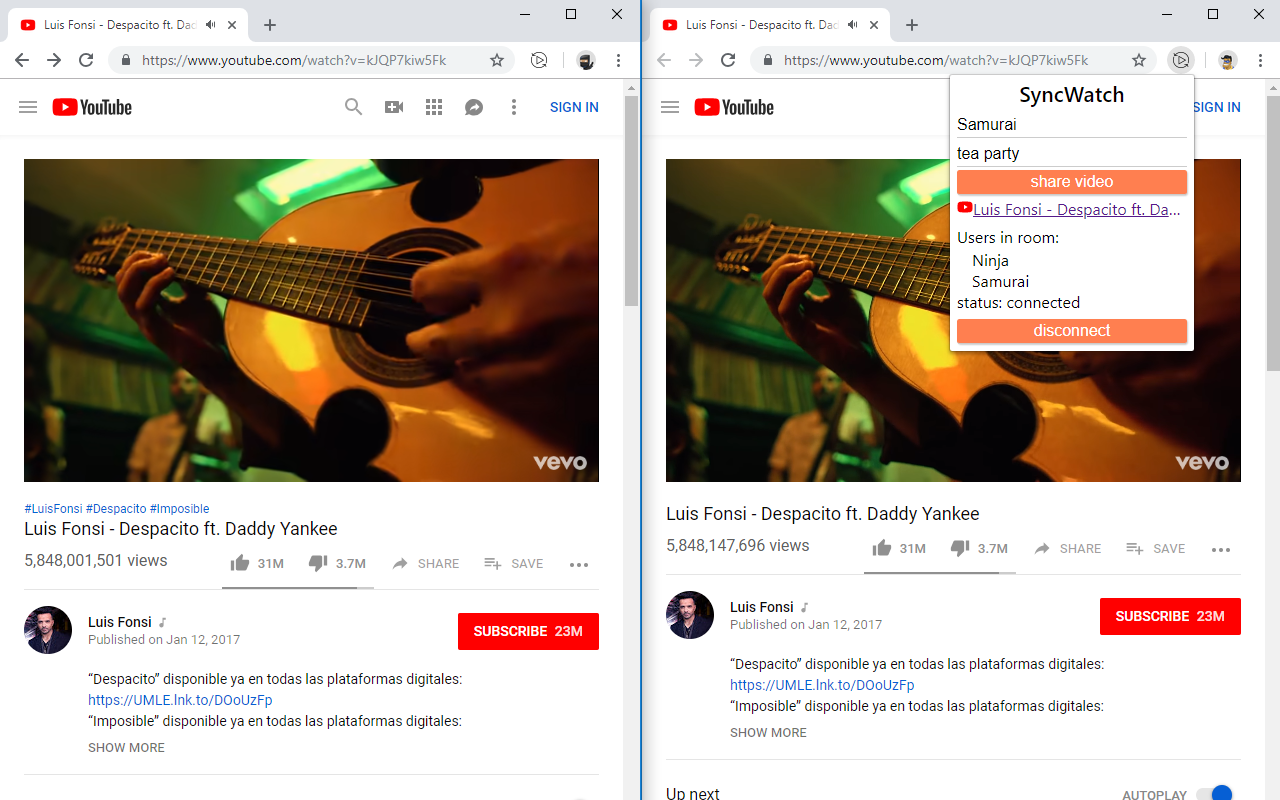Click YouTube logo in the right window

[734, 107]
